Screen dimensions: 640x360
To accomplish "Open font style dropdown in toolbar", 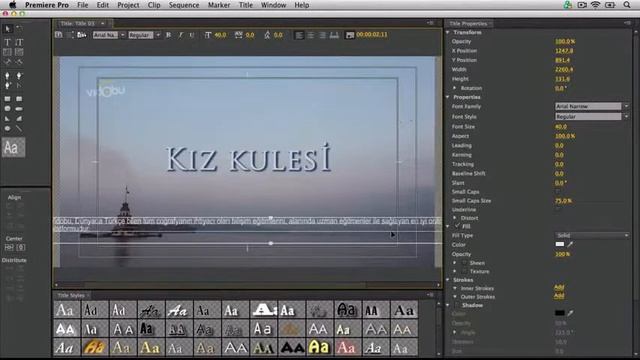I will tap(158, 35).
